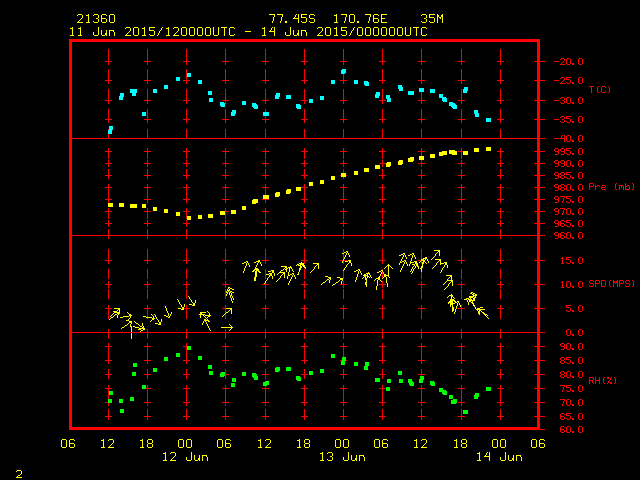Image resolution: width=640 pixels, height=480 pixels.
Task: Click the "965.0" pressure tick value
Action: click(569, 224)
